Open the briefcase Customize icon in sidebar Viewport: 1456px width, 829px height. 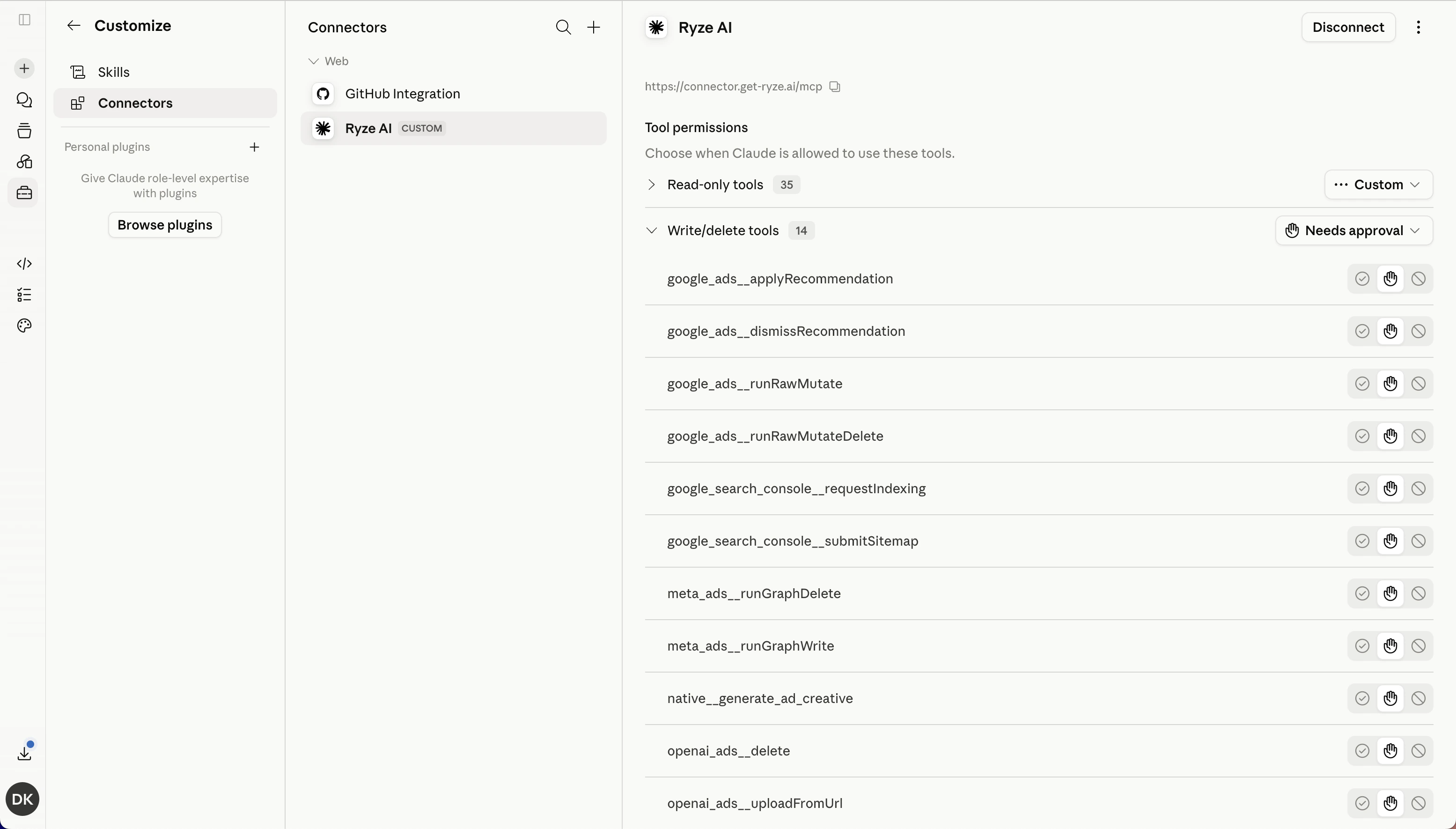[x=24, y=193]
